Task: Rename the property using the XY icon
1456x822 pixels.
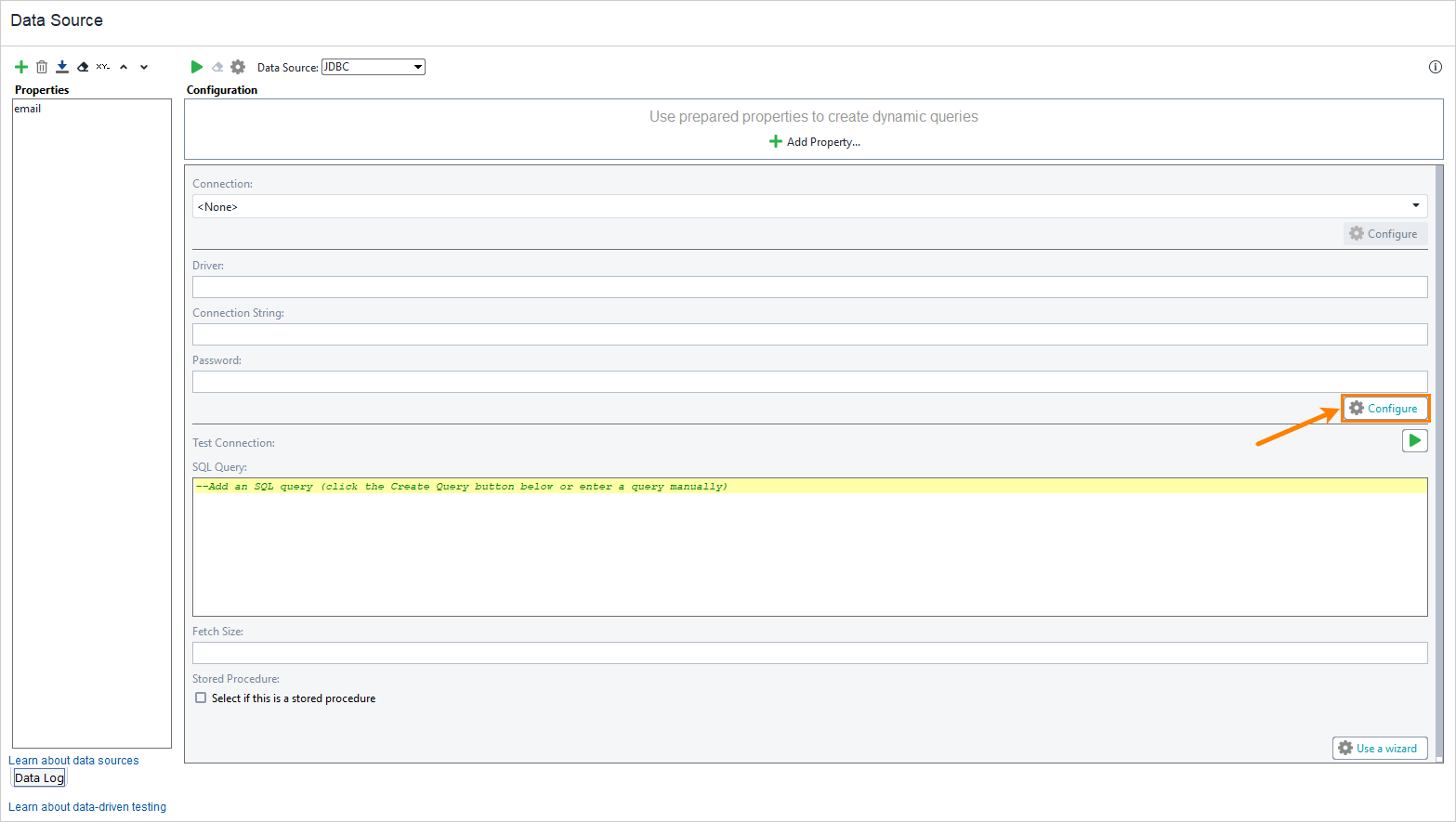Action: pyautogui.click(x=102, y=66)
